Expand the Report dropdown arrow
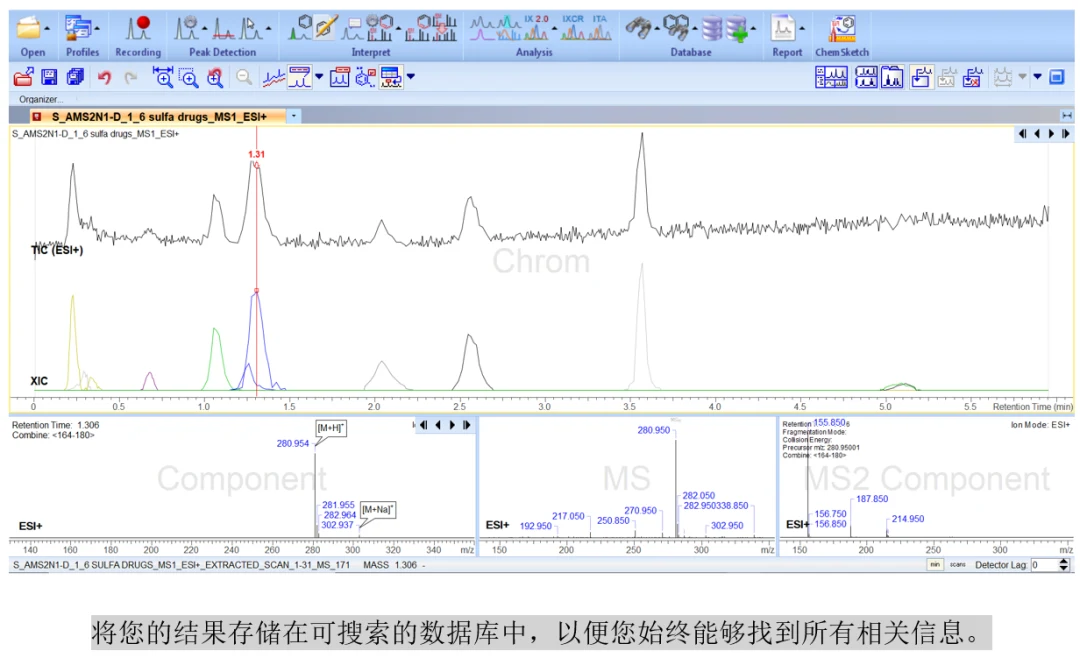1080x658 pixels. click(802, 29)
